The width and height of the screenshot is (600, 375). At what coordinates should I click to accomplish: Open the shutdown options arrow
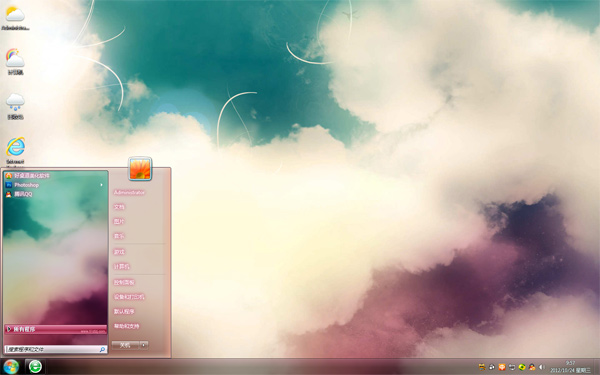(144, 345)
